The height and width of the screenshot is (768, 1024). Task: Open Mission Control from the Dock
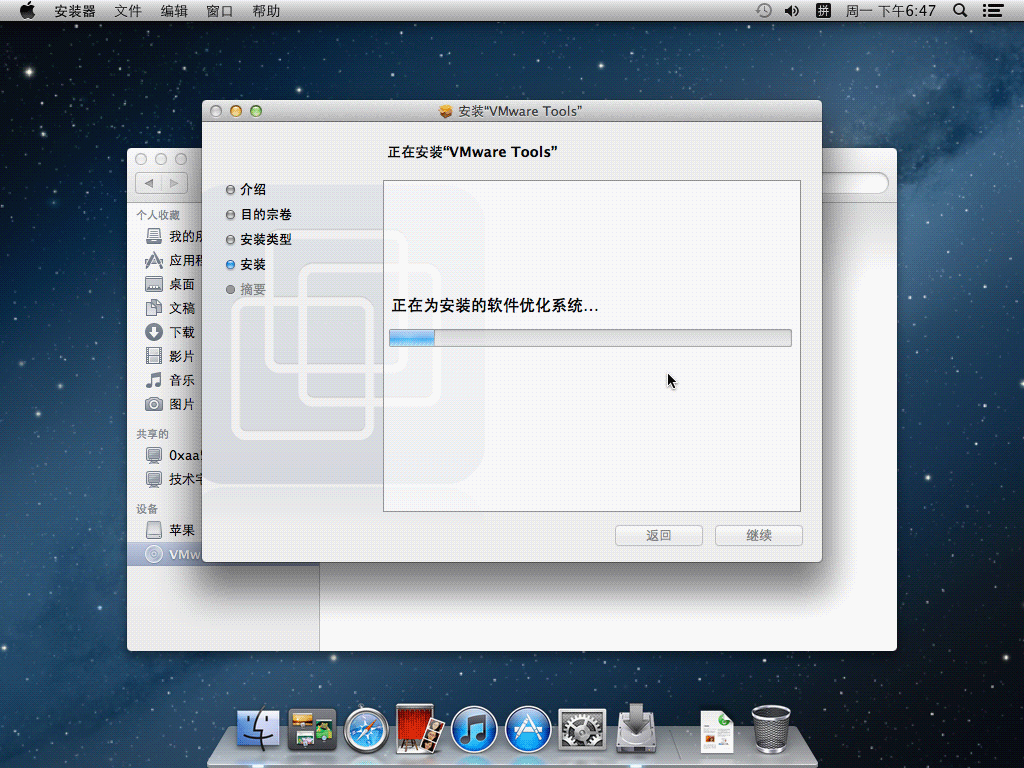(312, 728)
